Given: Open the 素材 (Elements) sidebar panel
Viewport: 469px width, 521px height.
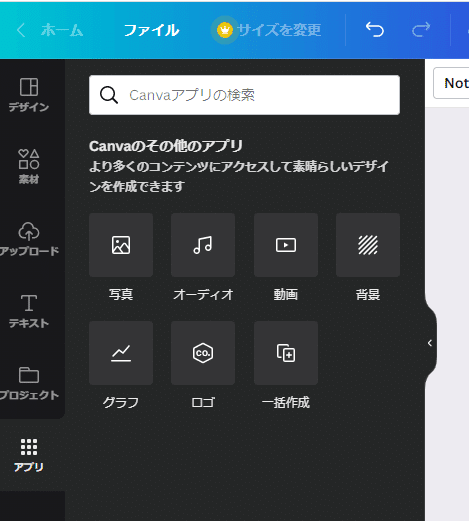Looking at the screenshot, I should click(x=29, y=167).
